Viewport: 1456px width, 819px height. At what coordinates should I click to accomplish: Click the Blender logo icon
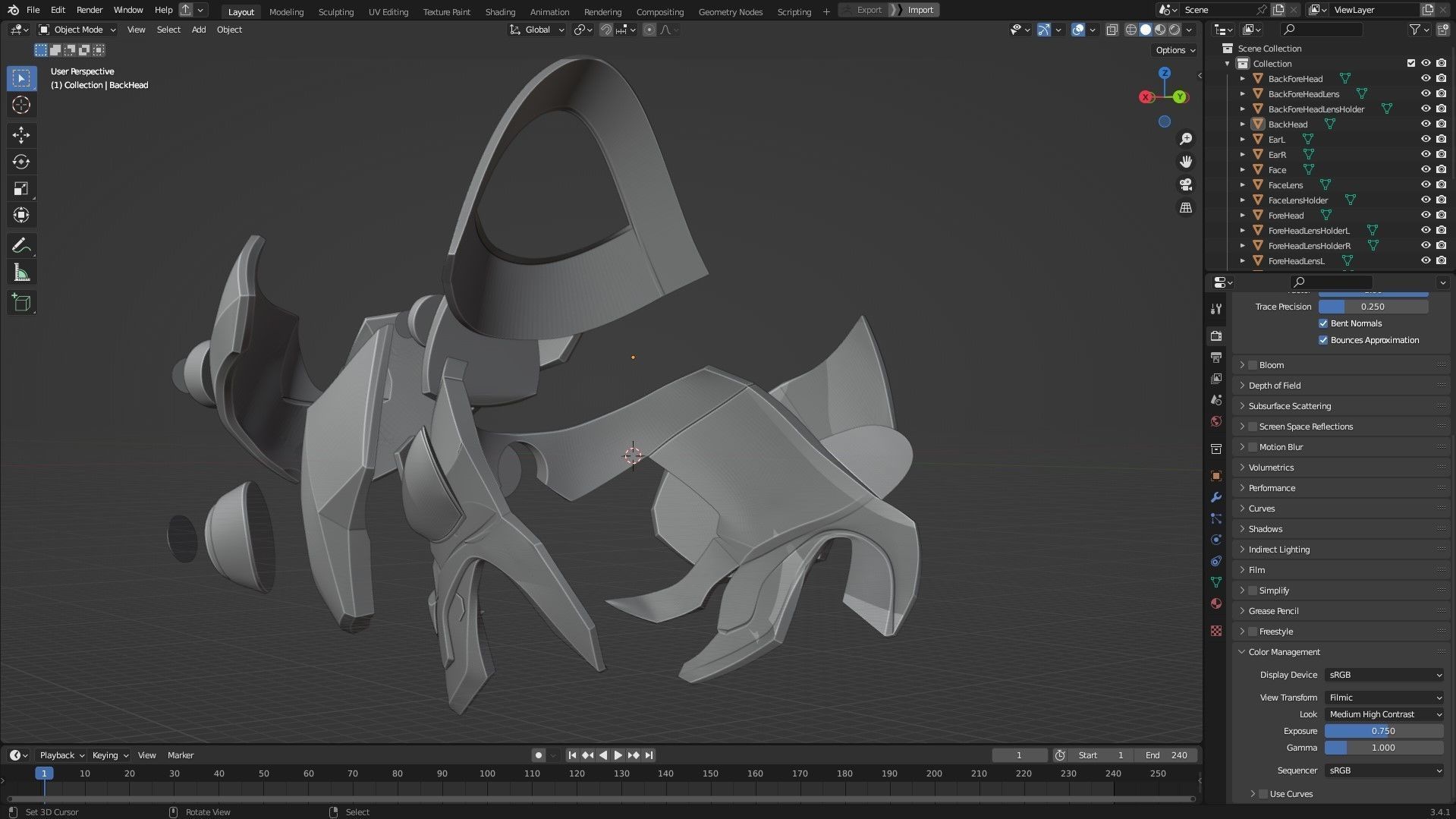[x=12, y=10]
